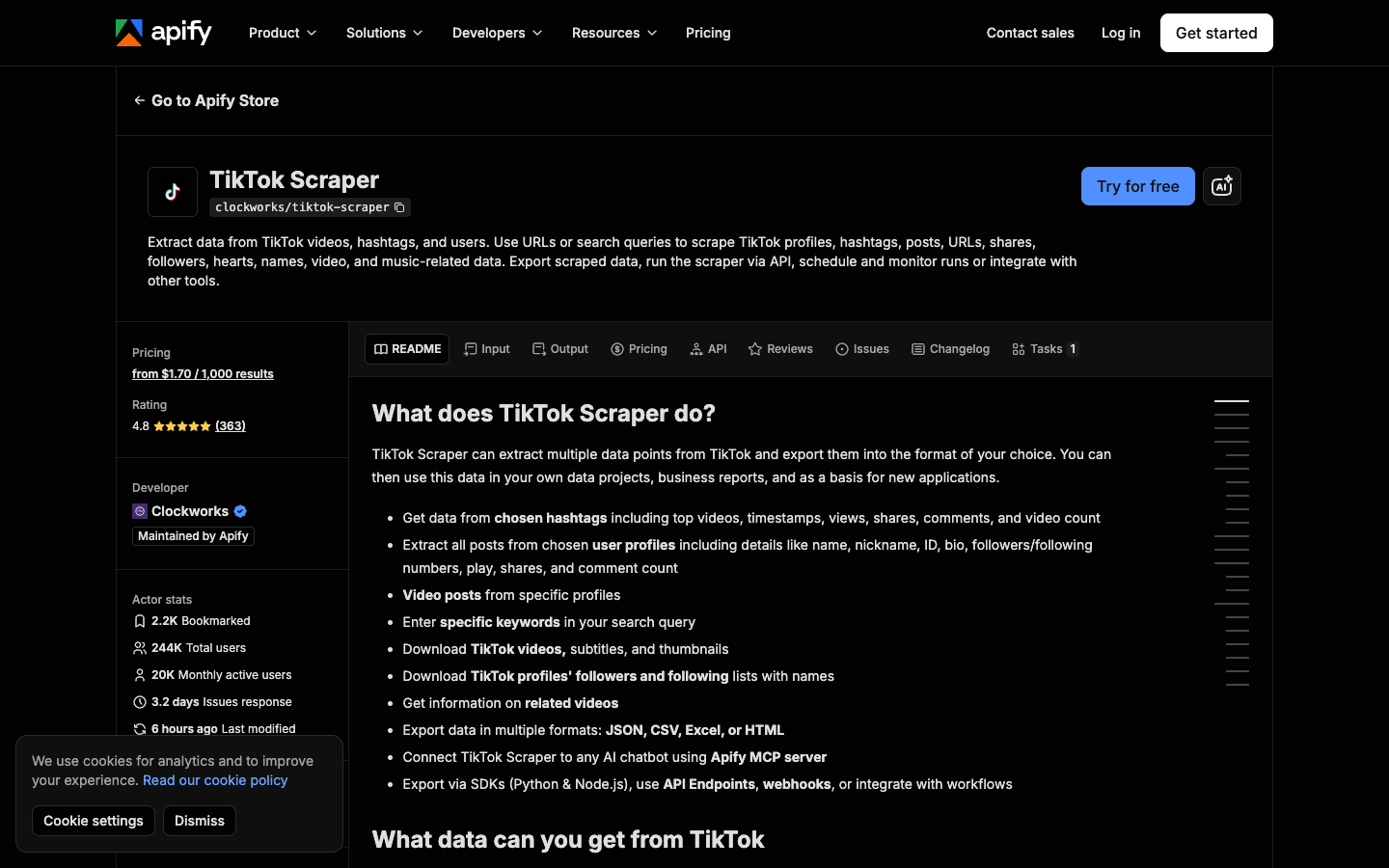Click the users icon beside 244K Total users
The height and width of the screenshot is (868, 1389).
[x=140, y=648]
